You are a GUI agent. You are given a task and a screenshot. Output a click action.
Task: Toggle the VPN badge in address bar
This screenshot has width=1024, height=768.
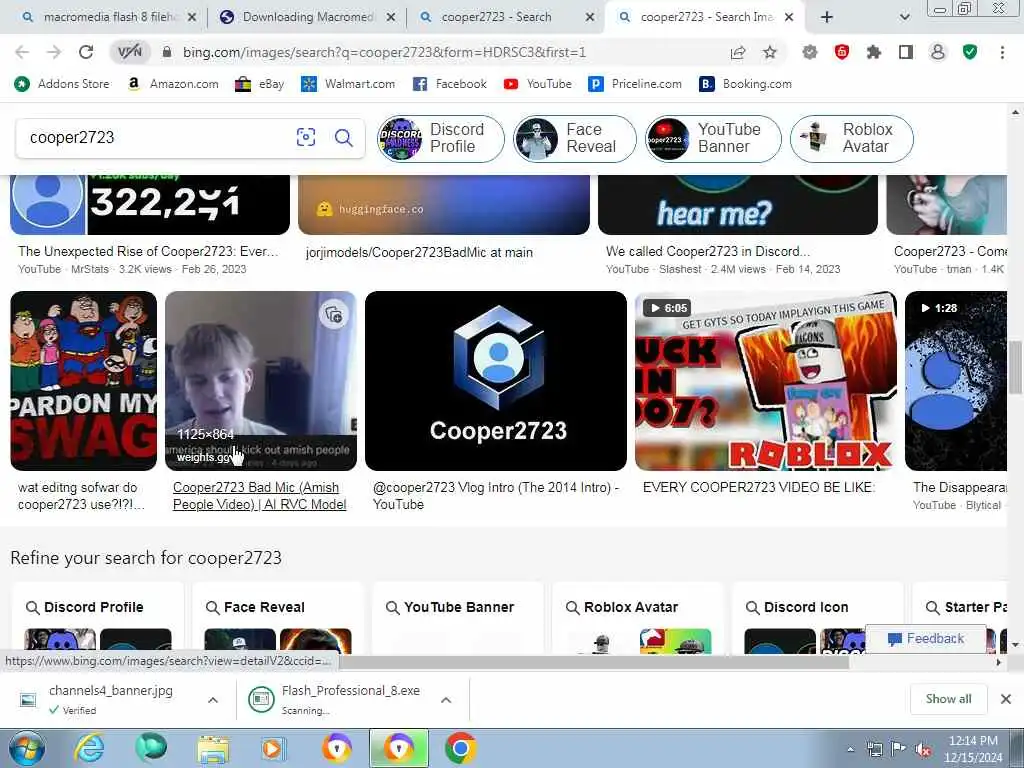tap(129, 52)
